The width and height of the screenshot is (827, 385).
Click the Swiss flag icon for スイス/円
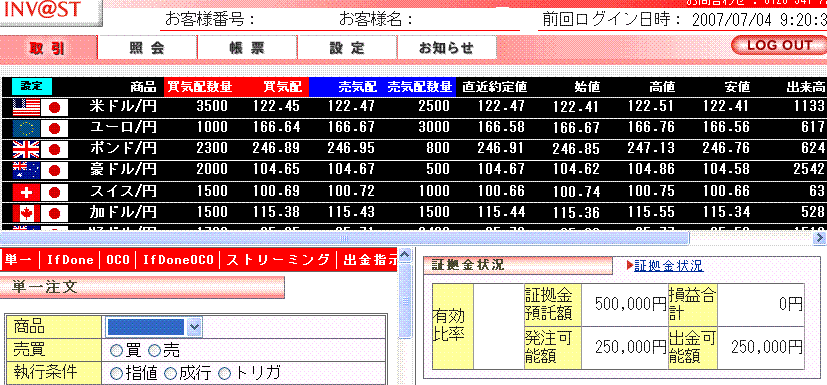click(26, 192)
